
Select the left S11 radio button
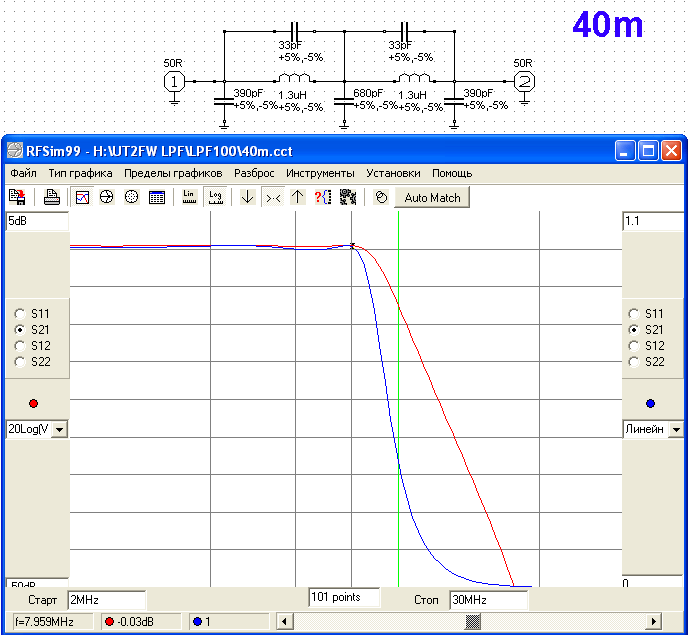(19, 313)
